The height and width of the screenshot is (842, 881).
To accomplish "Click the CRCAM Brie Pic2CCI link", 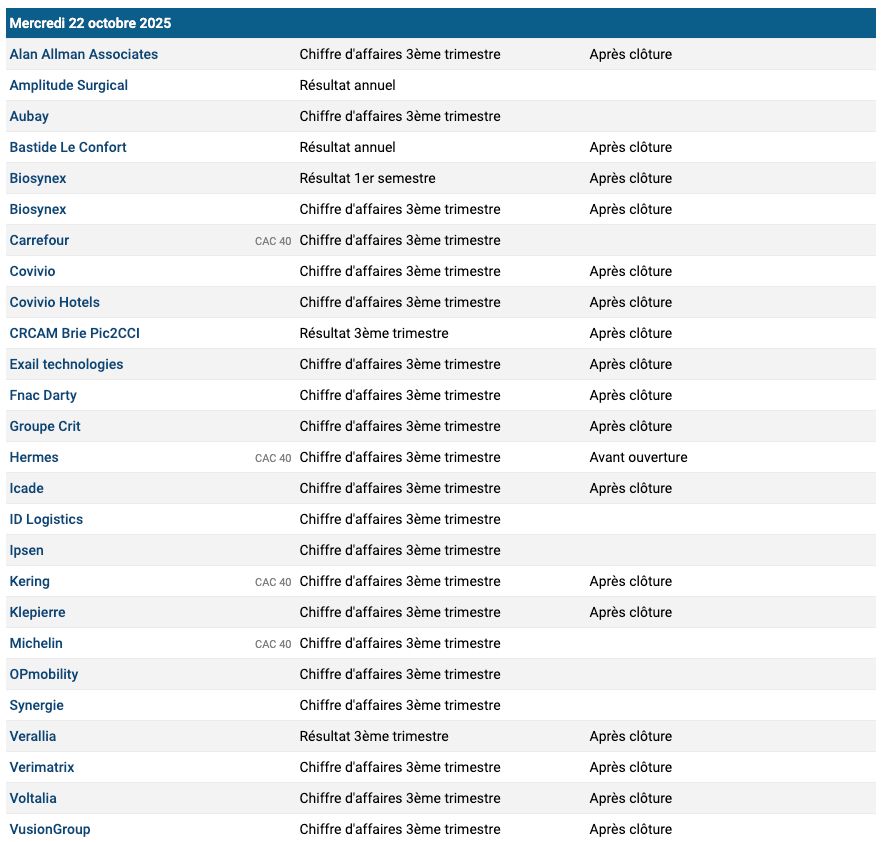I will [75, 333].
